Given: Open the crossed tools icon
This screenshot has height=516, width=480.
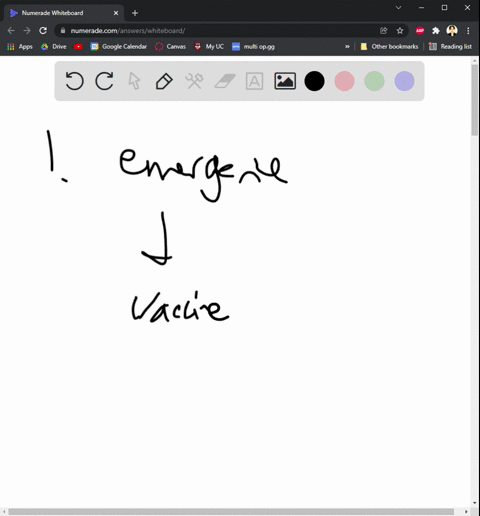Looking at the screenshot, I should coord(194,81).
